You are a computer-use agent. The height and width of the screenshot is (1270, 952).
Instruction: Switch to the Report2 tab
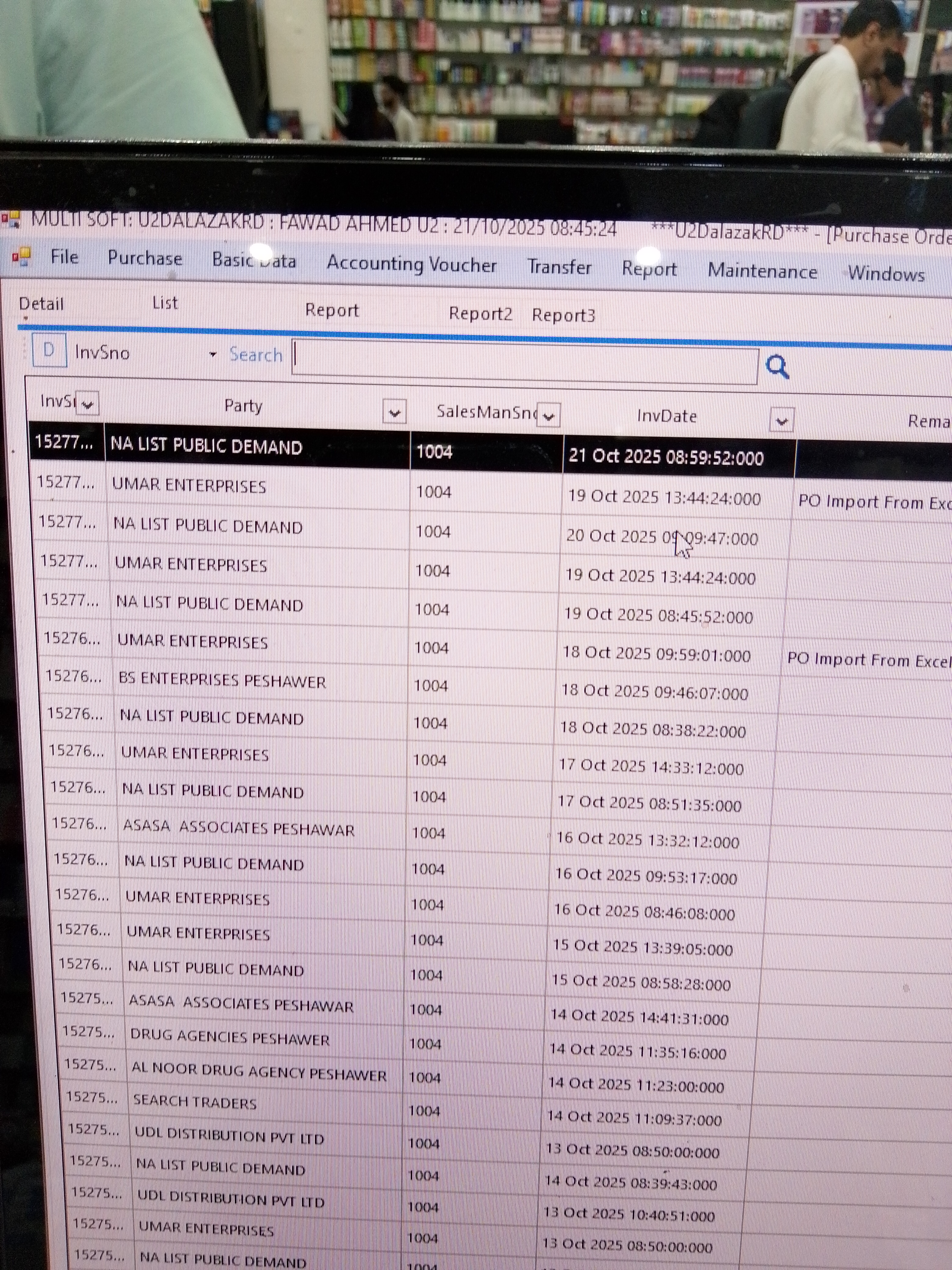click(480, 314)
